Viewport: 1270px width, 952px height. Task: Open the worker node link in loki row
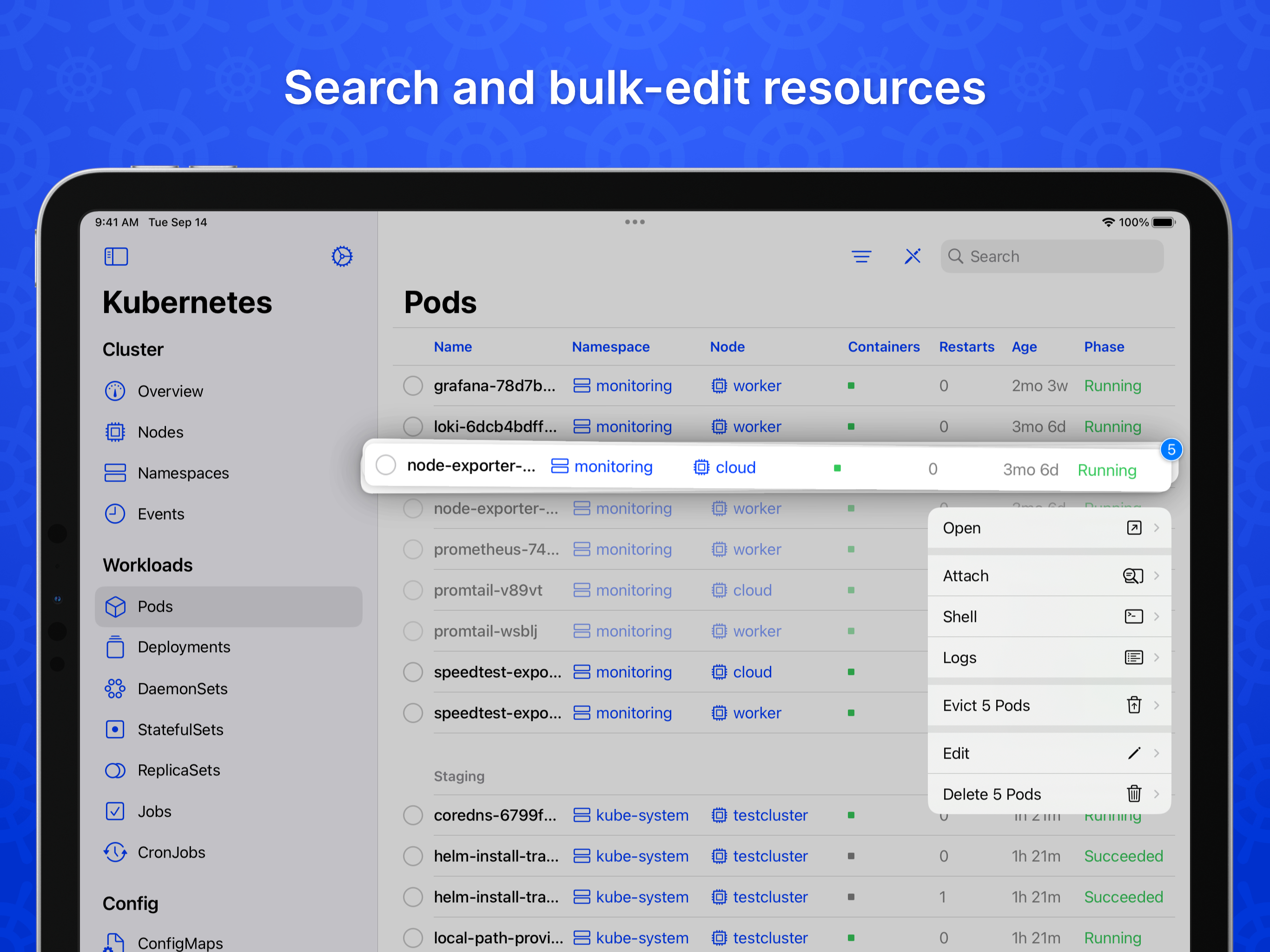pyautogui.click(x=746, y=427)
